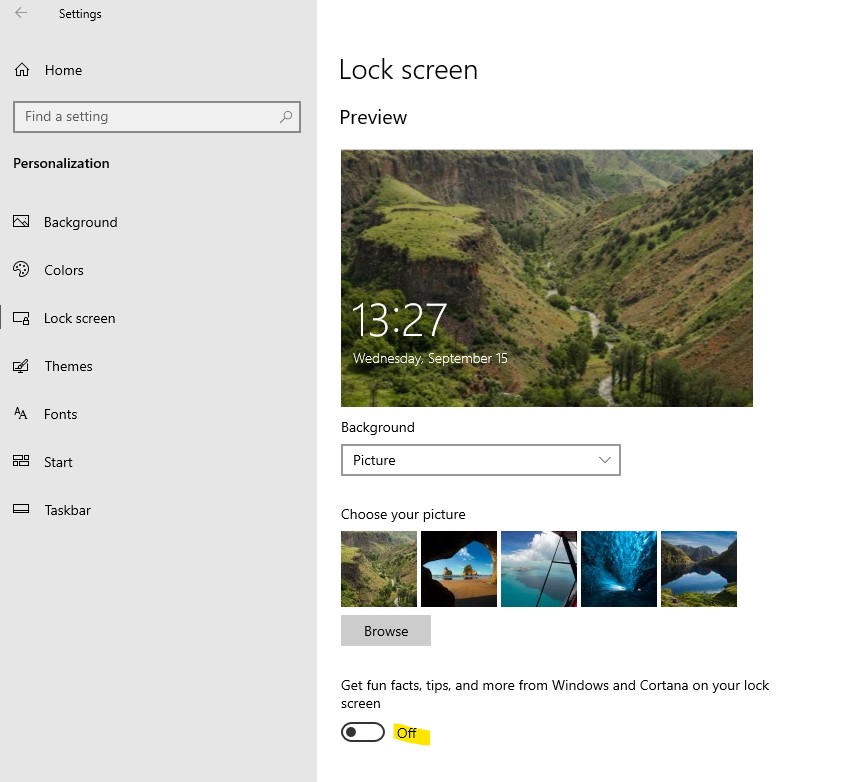852x782 pixels.
Task: Open the Colors settings page
Action: pyautogui.click(x=64, y=270)
